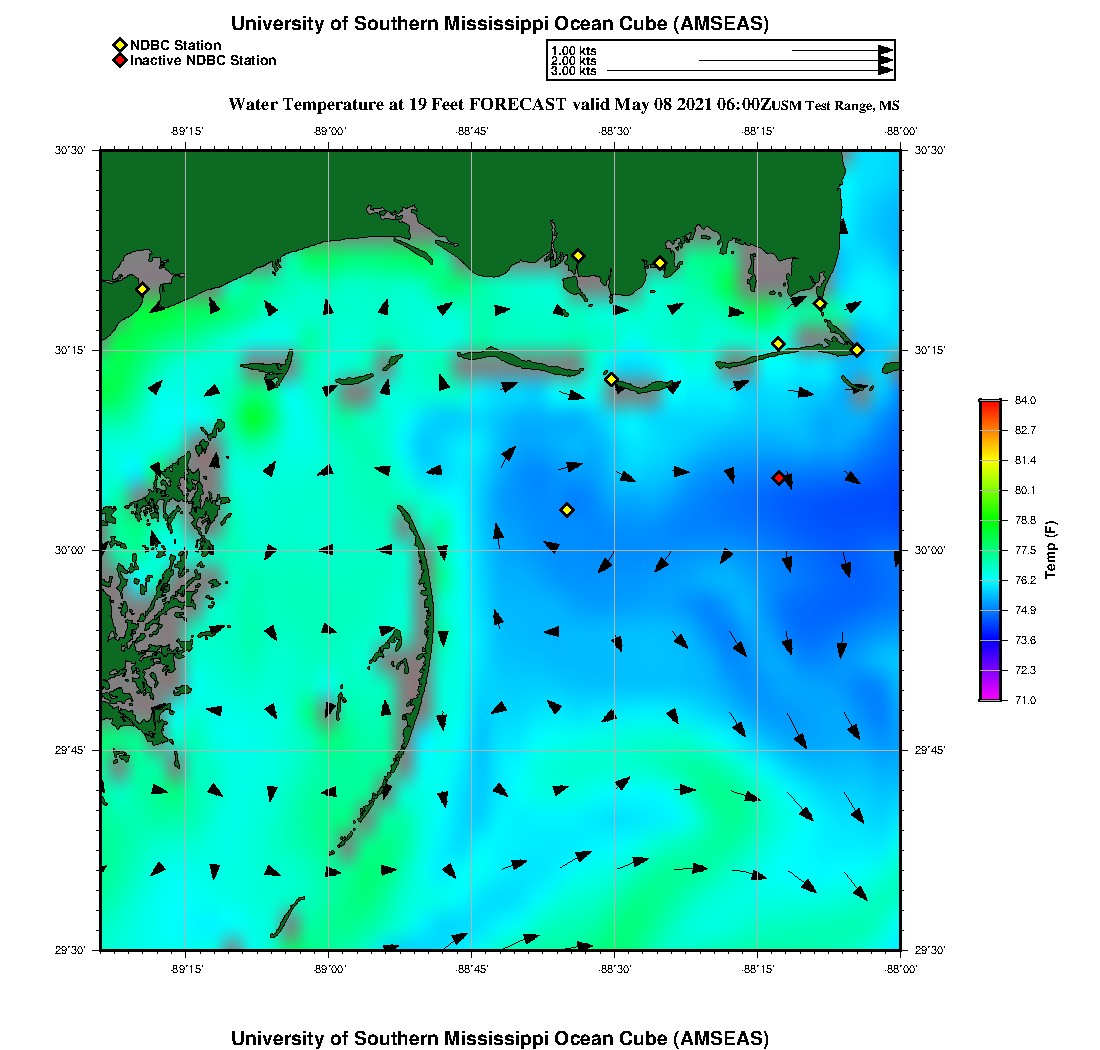This screenshot has height=1050, width=1100.
Task: Click the red top segment of the temperature color bar
Action: click(989, 406)
